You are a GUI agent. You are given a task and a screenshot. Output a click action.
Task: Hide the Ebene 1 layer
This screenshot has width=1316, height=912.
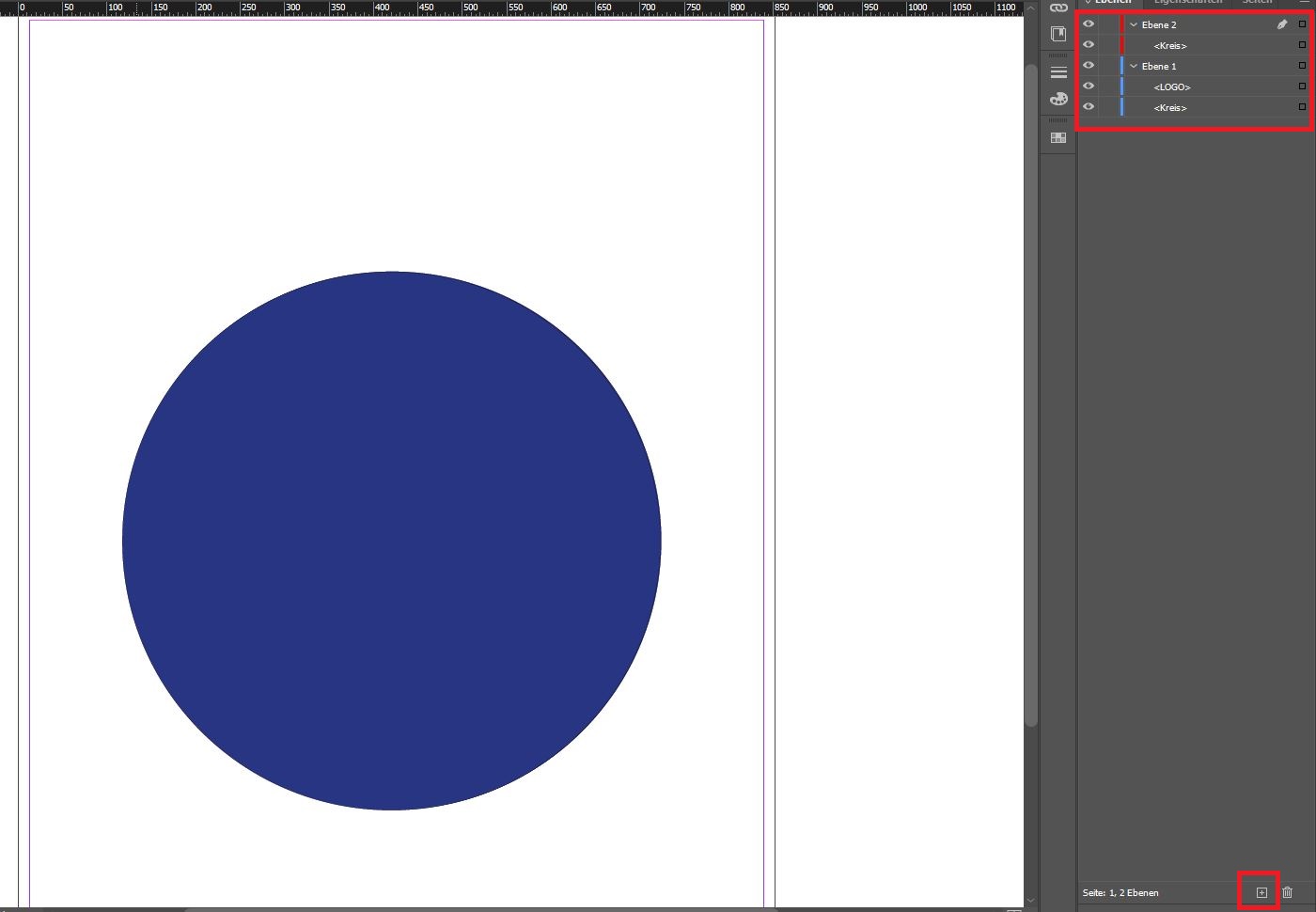[x=1089, y=66]
